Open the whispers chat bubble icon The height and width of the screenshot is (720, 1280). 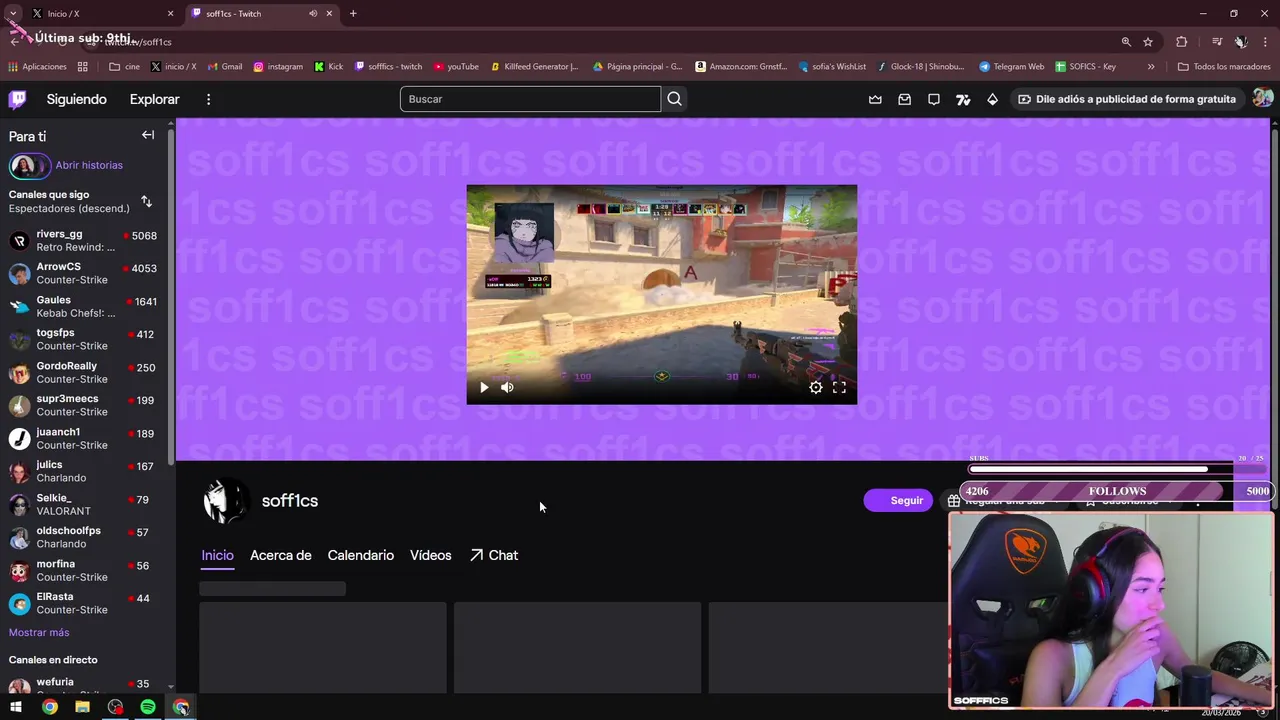[x=933, y=99]
